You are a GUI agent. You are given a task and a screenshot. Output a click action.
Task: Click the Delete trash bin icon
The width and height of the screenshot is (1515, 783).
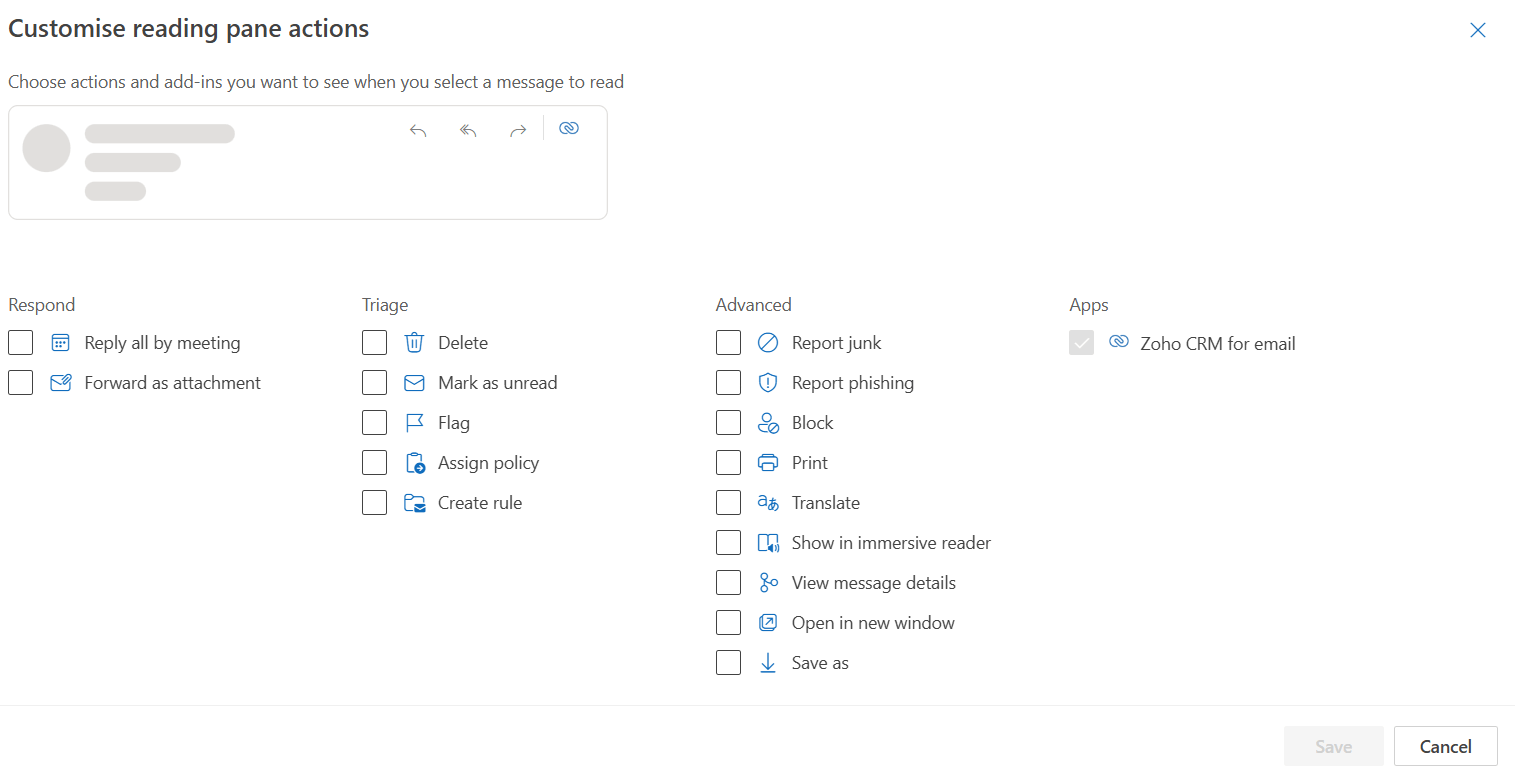point(414,343)
